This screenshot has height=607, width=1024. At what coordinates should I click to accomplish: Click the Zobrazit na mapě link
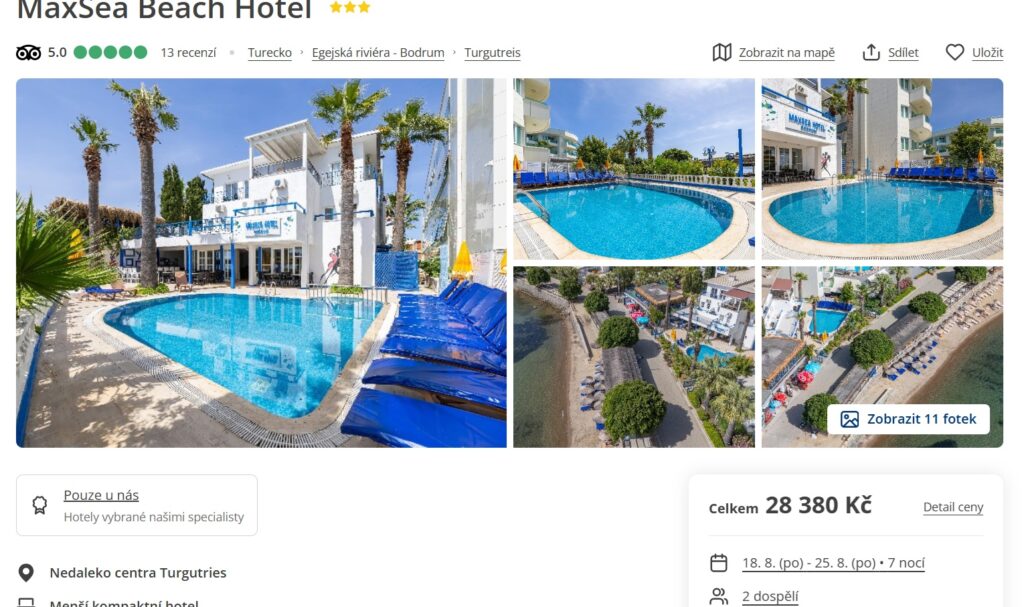pos(787,52)
